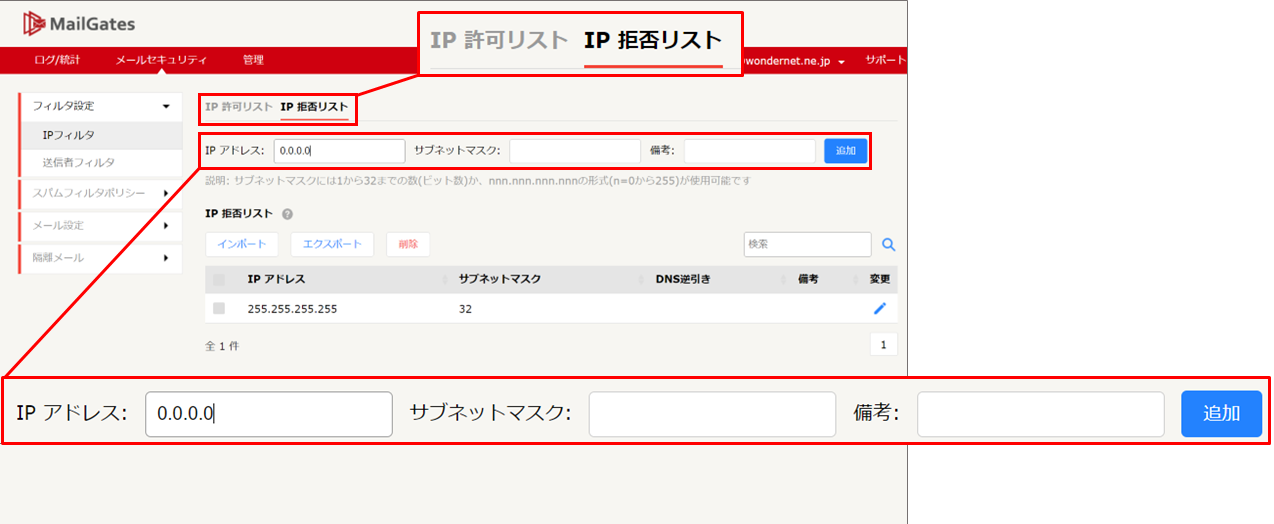Viewport: 1274px width, 524px height.
Task: Click the MailGates logo icon
Action: (35, 23)
